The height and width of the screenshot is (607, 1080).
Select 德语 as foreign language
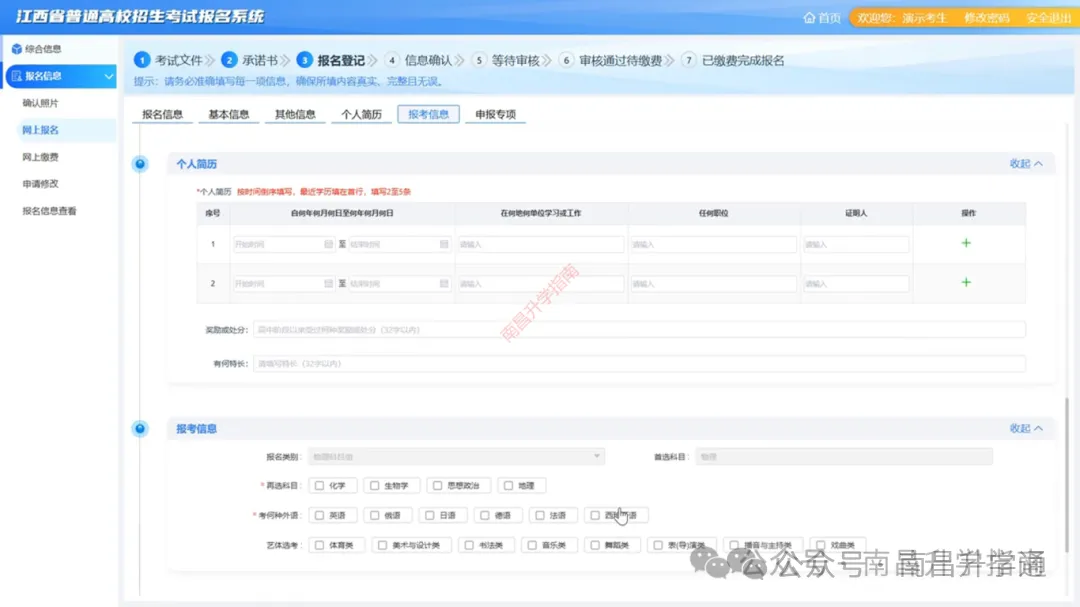[x=484, y=515]
